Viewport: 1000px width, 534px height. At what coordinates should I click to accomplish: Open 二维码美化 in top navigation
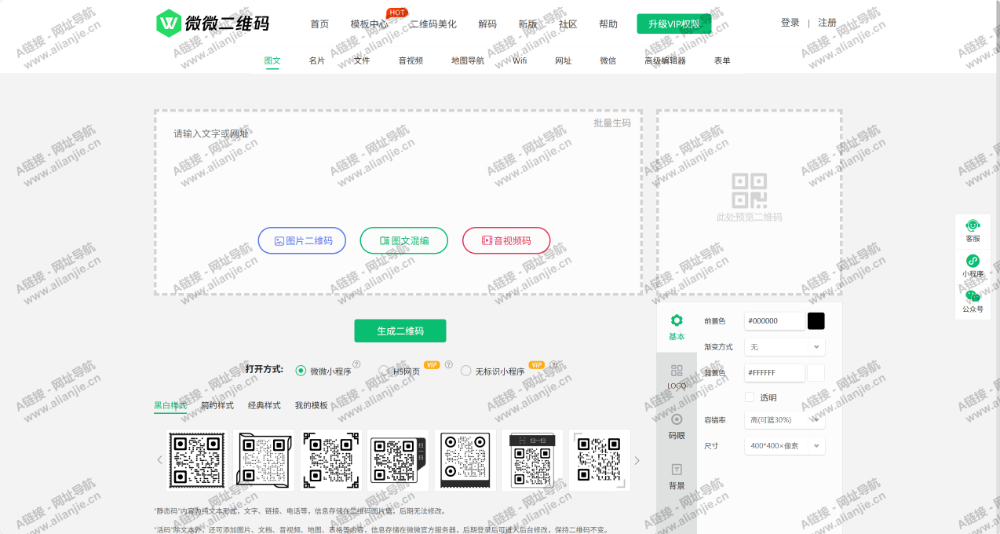tap(433, 24)
